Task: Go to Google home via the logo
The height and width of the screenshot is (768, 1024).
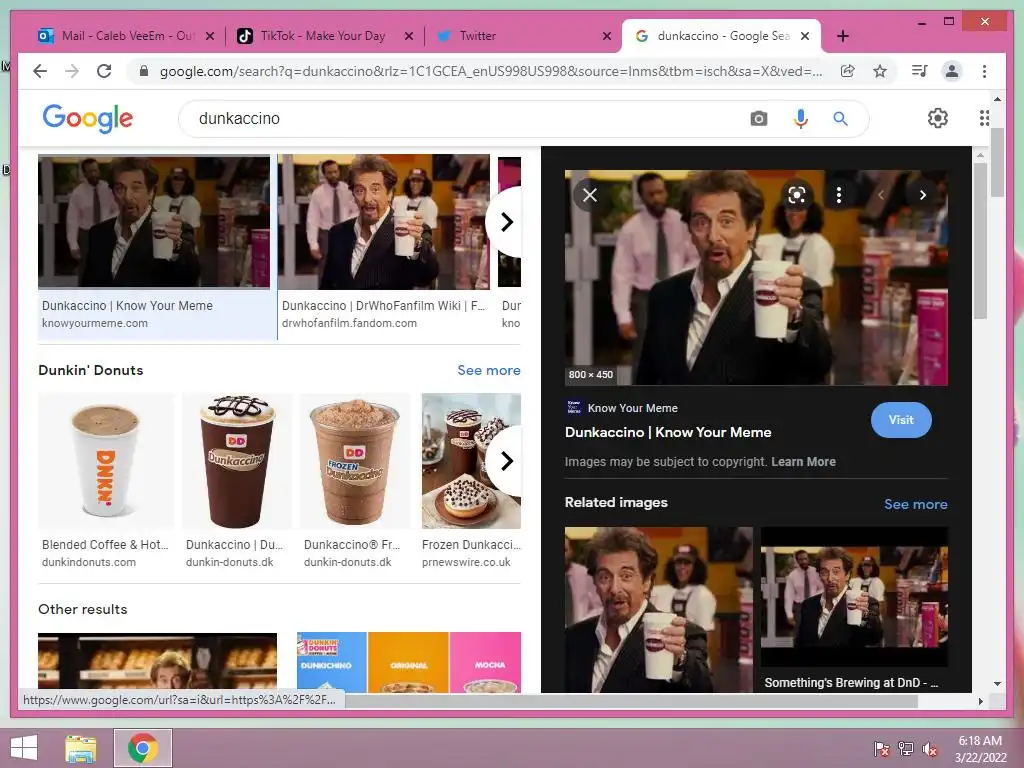Action: (x=88, y=118)
